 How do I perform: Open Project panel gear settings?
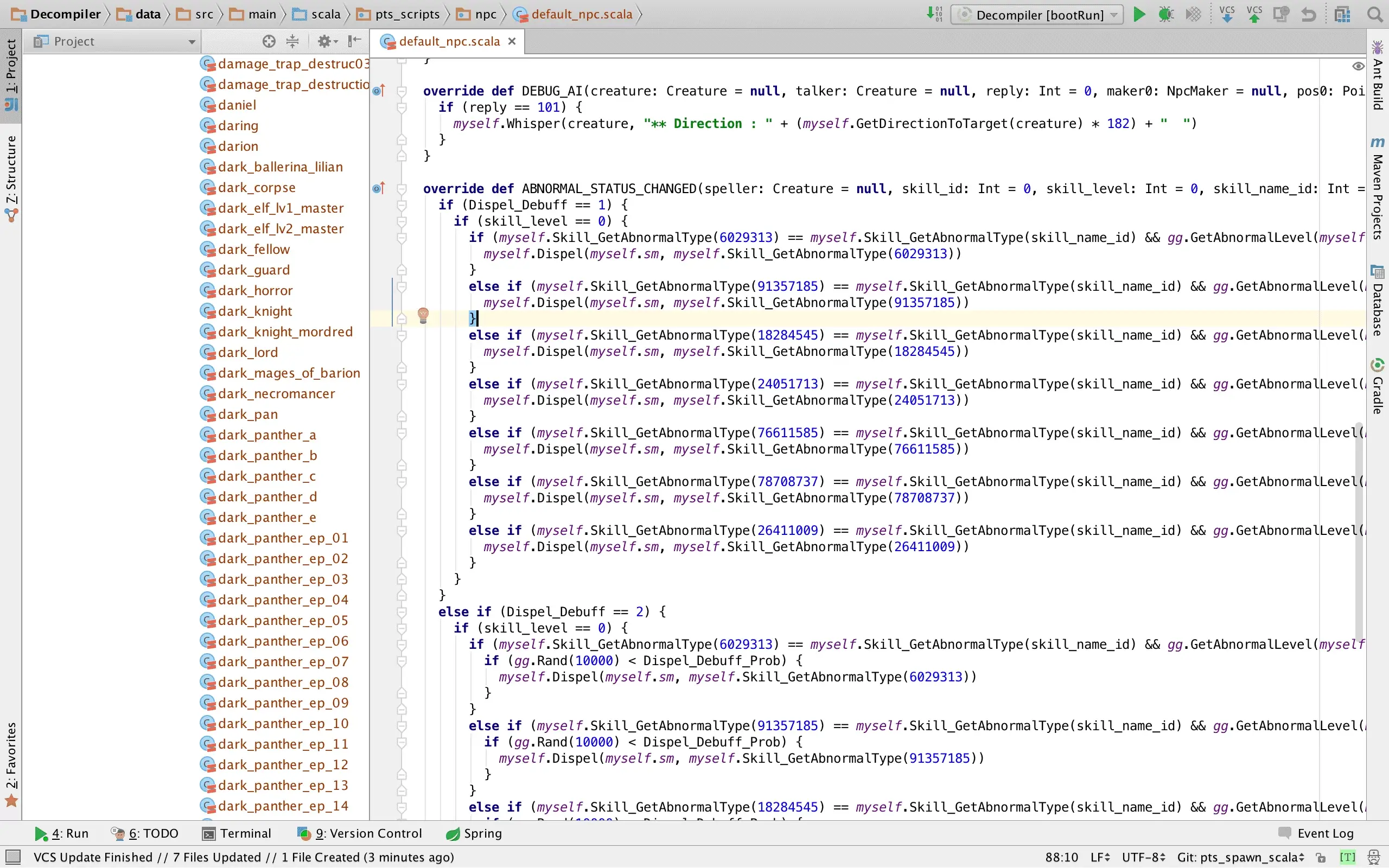click(x=327, y=41)
